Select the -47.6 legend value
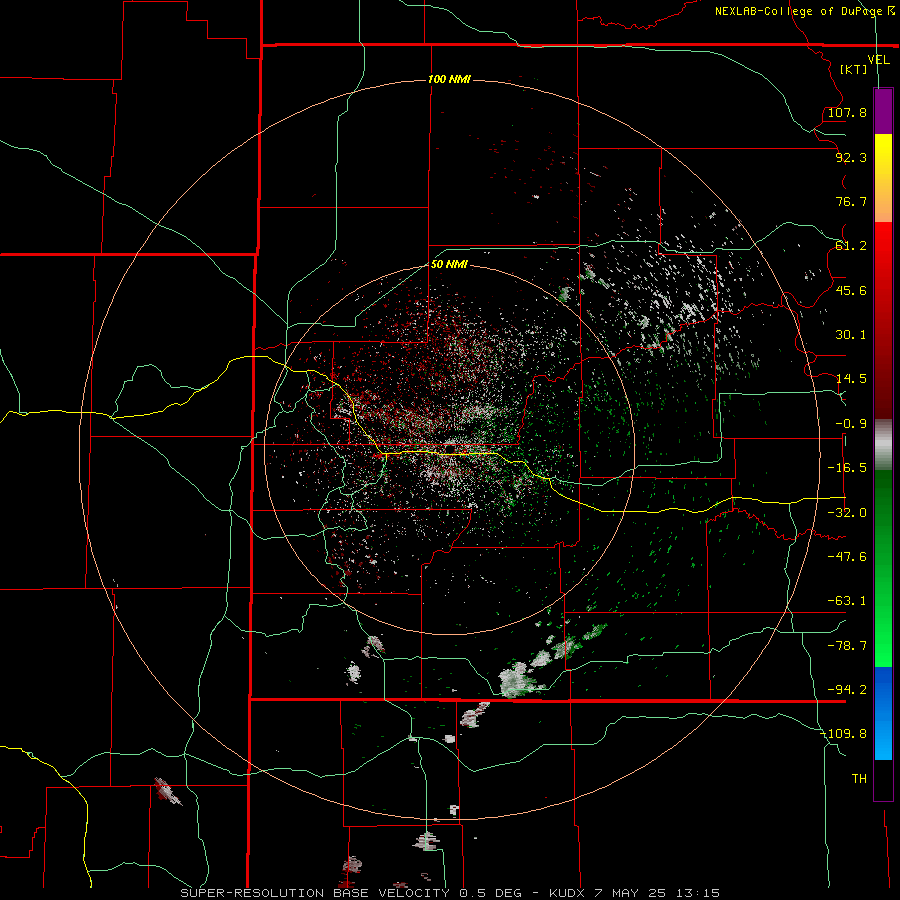This screenshot has height=900, width=900. 847,557
